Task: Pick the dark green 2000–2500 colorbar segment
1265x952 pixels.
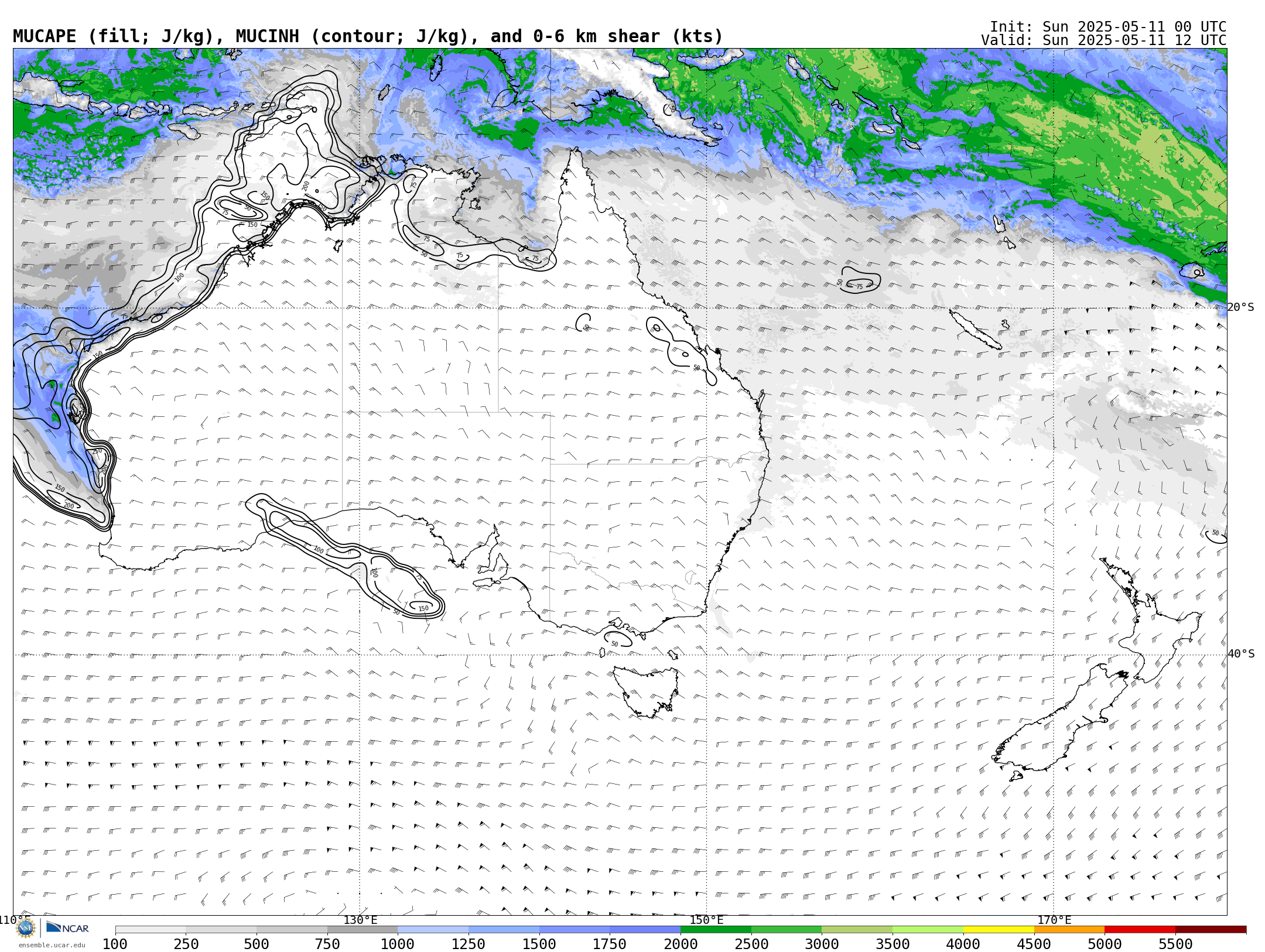Action: 716,930
